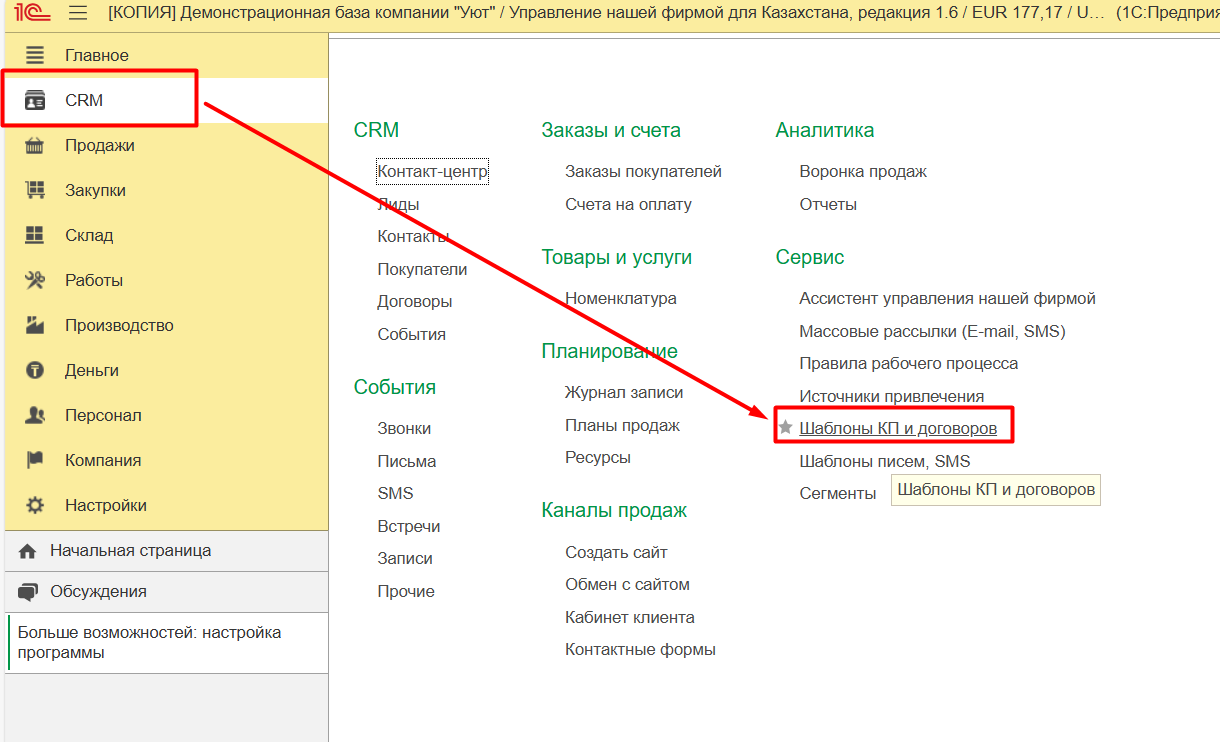Toggle favorite star for Шаблоны КП и договоров
The image size is (1220, 742).
coord(785,428)
